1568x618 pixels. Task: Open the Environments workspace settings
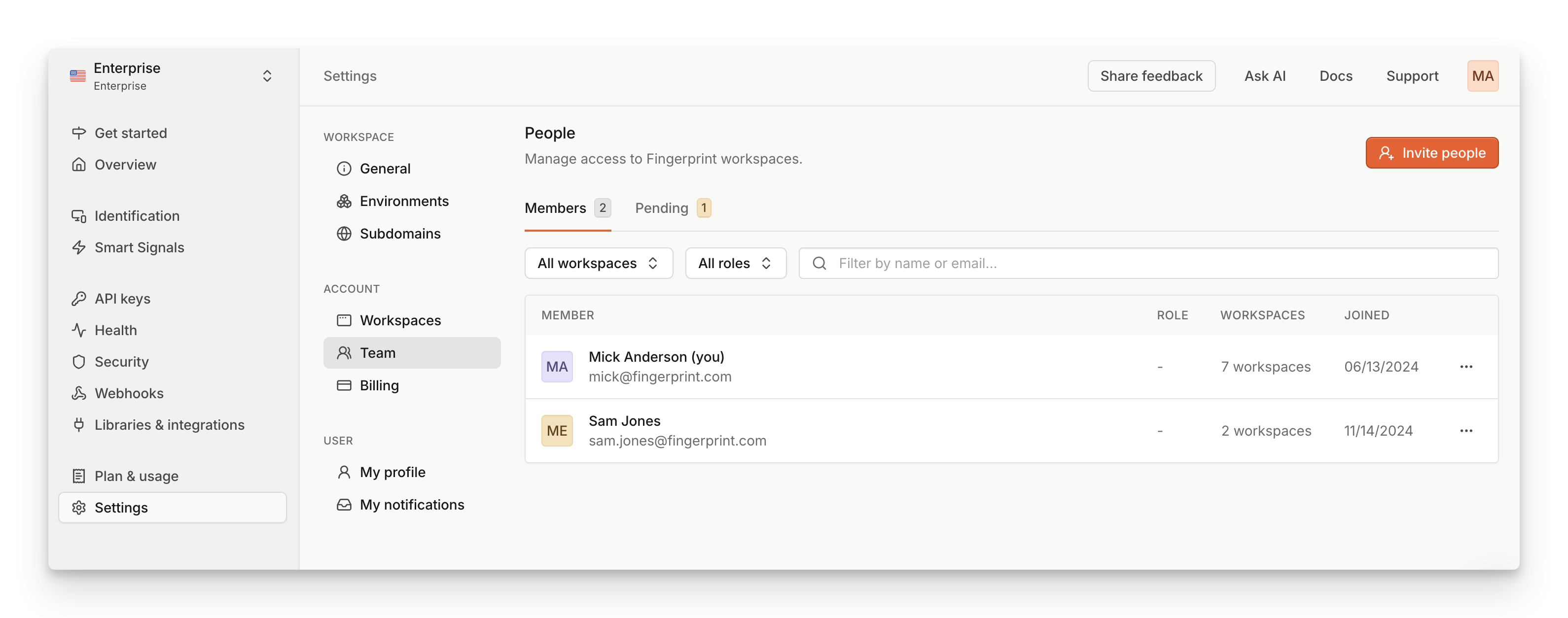pos(404,201)
